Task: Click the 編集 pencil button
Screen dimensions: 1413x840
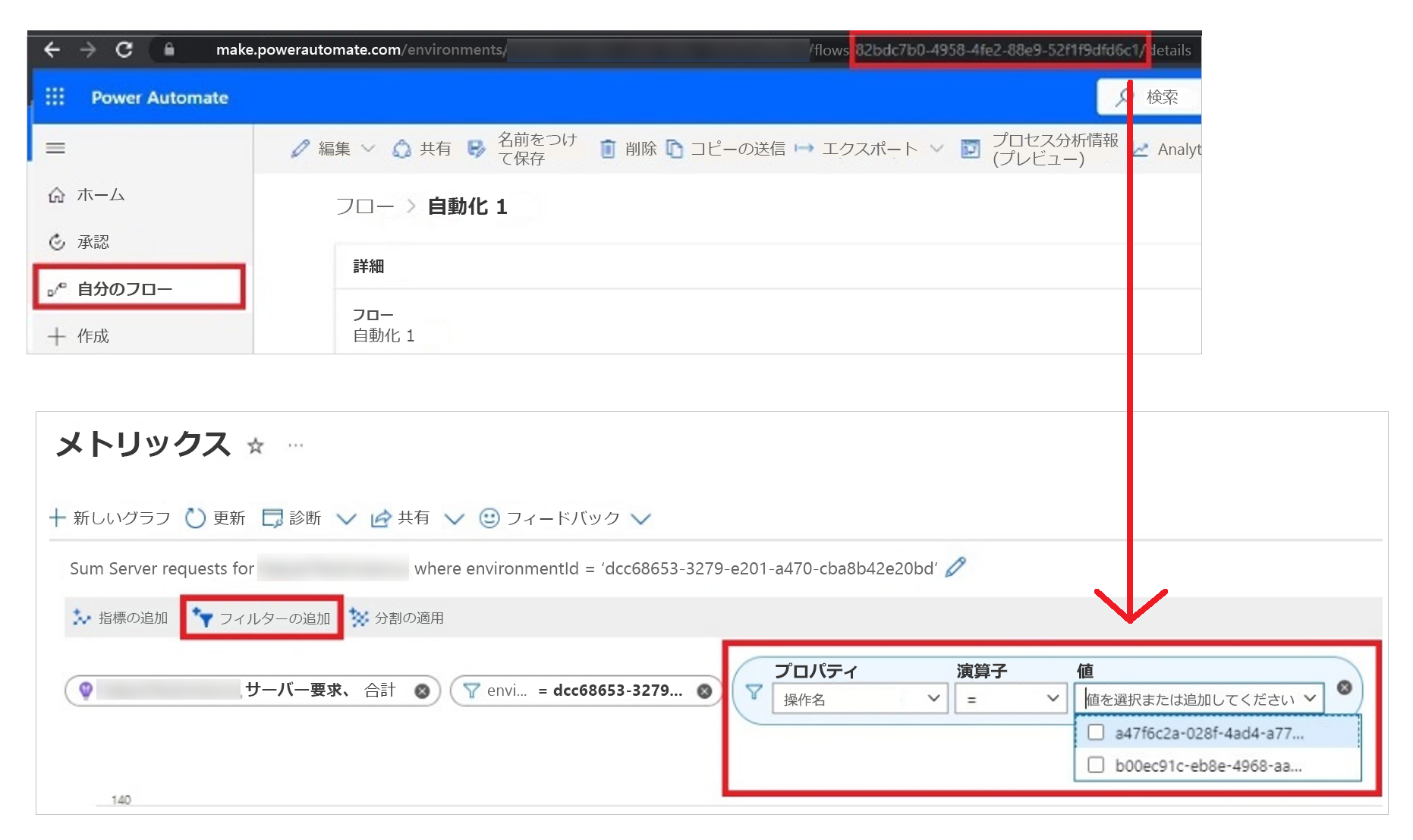Action: click(x=319, y=149)
